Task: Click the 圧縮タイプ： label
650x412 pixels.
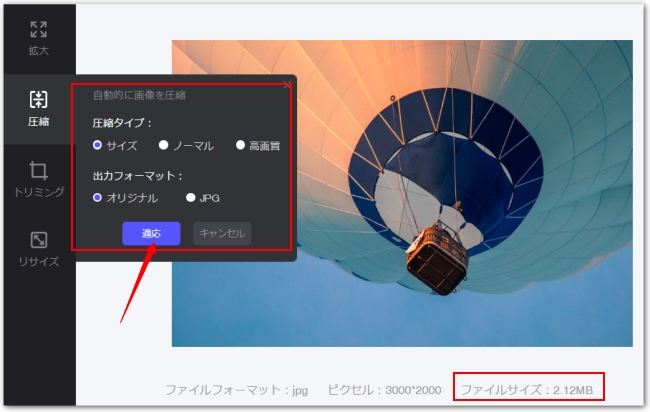Action: tap(122, 123)
